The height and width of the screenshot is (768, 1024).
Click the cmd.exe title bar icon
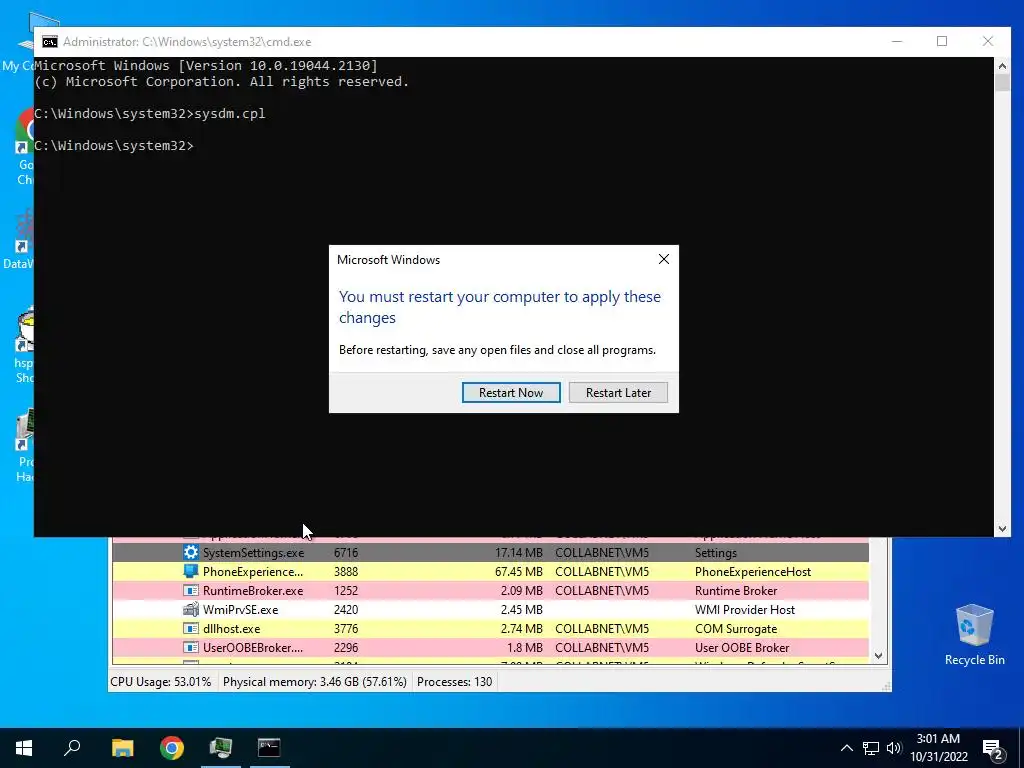coord(50,42)
